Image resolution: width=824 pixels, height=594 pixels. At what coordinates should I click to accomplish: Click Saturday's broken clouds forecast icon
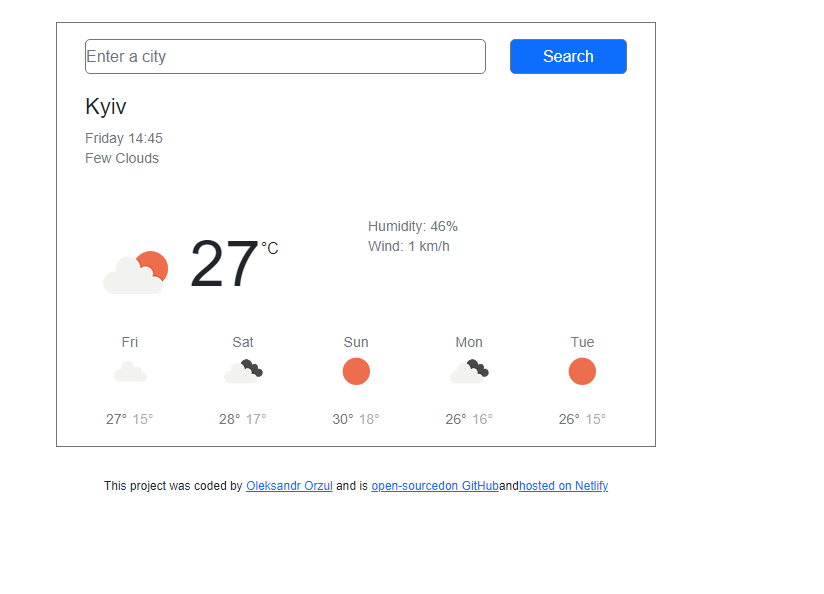pos(243,371)
